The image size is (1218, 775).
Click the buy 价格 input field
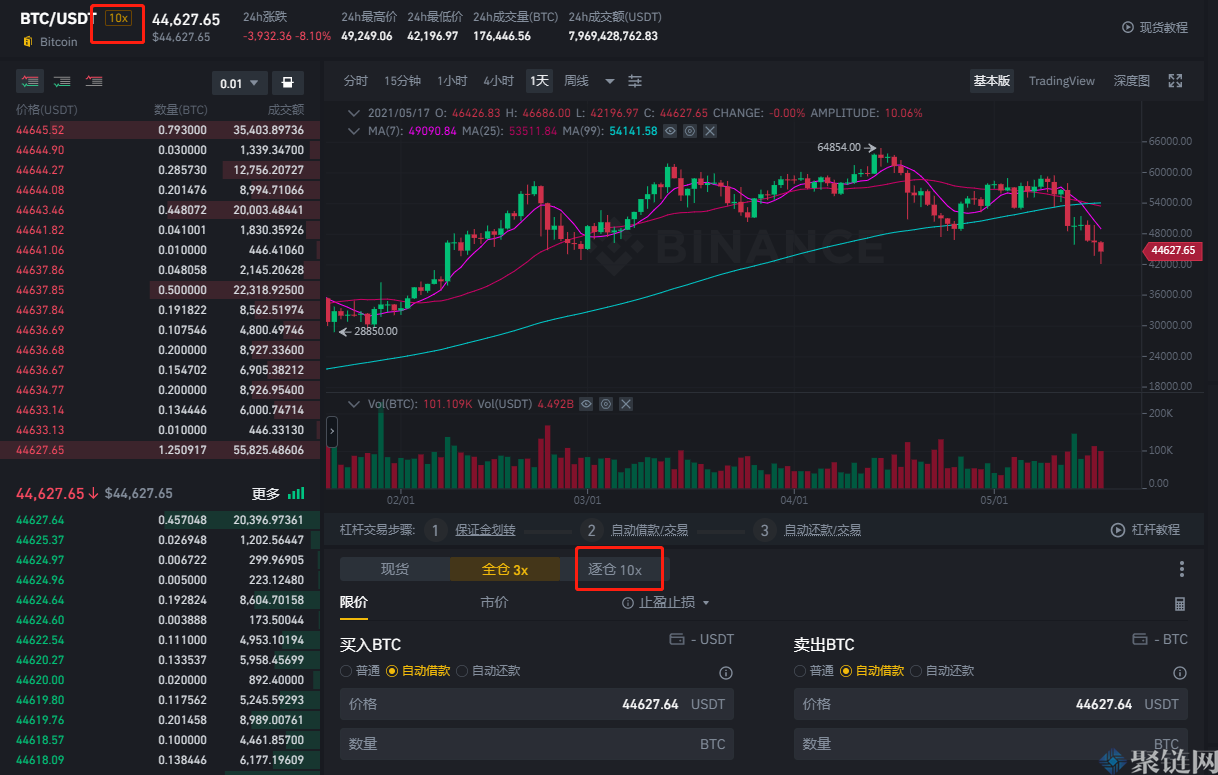536,704
